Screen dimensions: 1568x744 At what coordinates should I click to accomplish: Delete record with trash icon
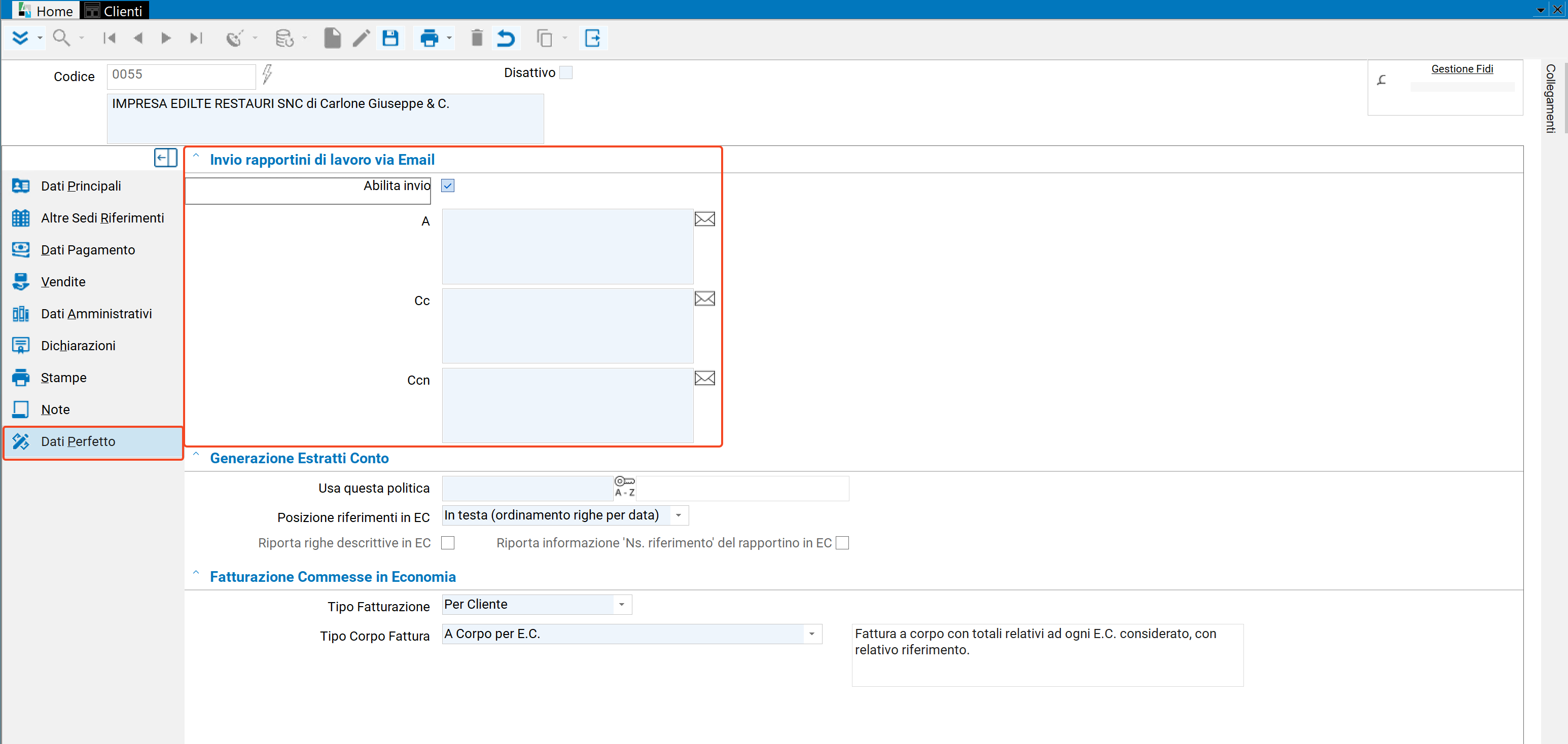tap(477, 39)
